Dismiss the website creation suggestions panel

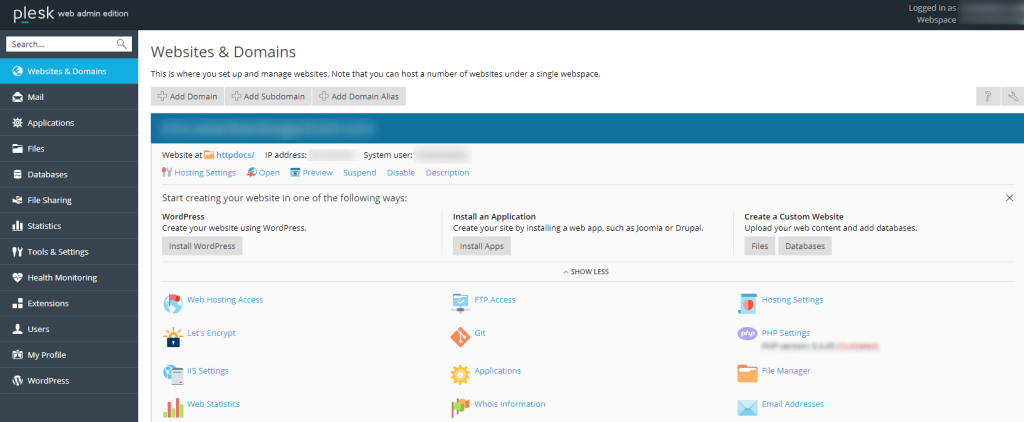pos(1009,197)
